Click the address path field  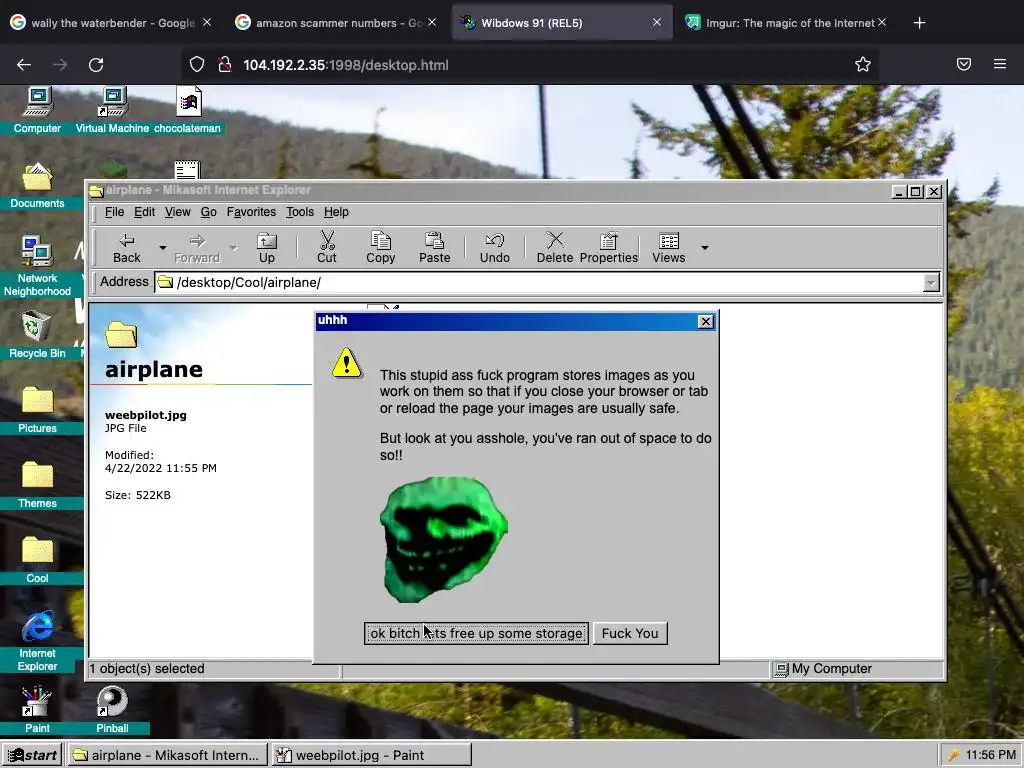pos(539,283)
